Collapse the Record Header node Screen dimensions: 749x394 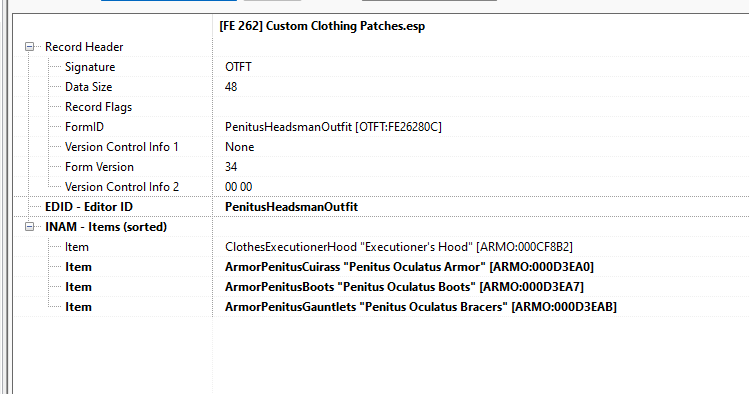click(30, 47)
